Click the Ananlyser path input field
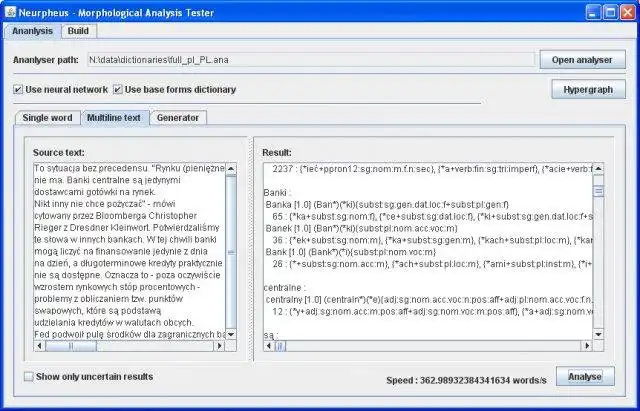640x411 pixels. click(311, 60)
